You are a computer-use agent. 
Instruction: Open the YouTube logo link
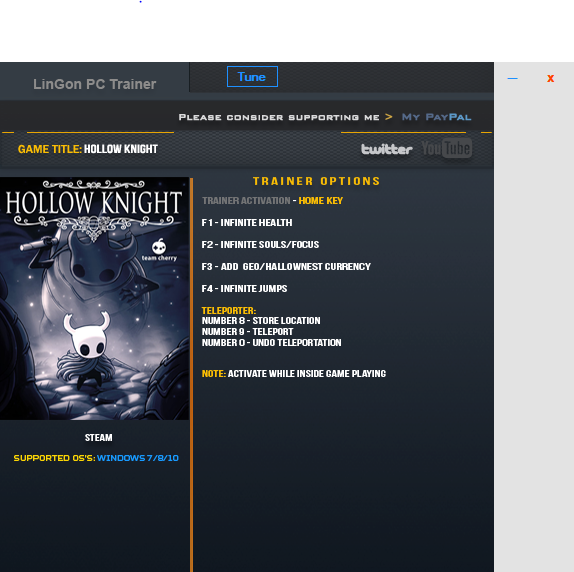(447, 148)
